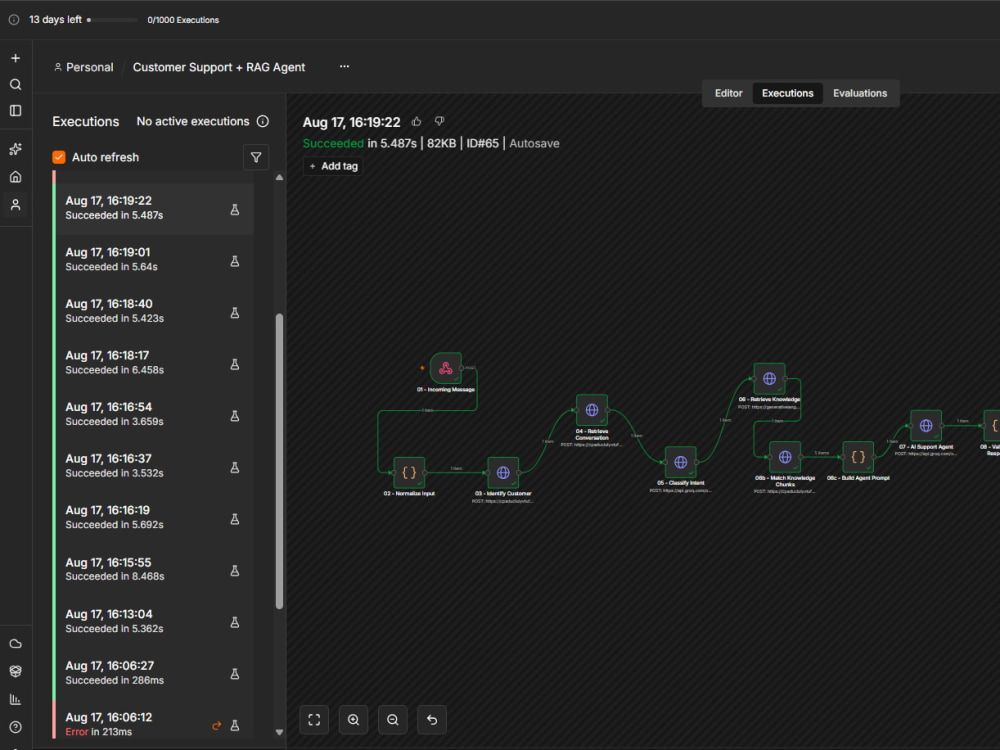The height and width of the screenshot is (750, 1000).
Task: Open the Aug 17, 16:13:04 execution
Action: click(153, 621)
